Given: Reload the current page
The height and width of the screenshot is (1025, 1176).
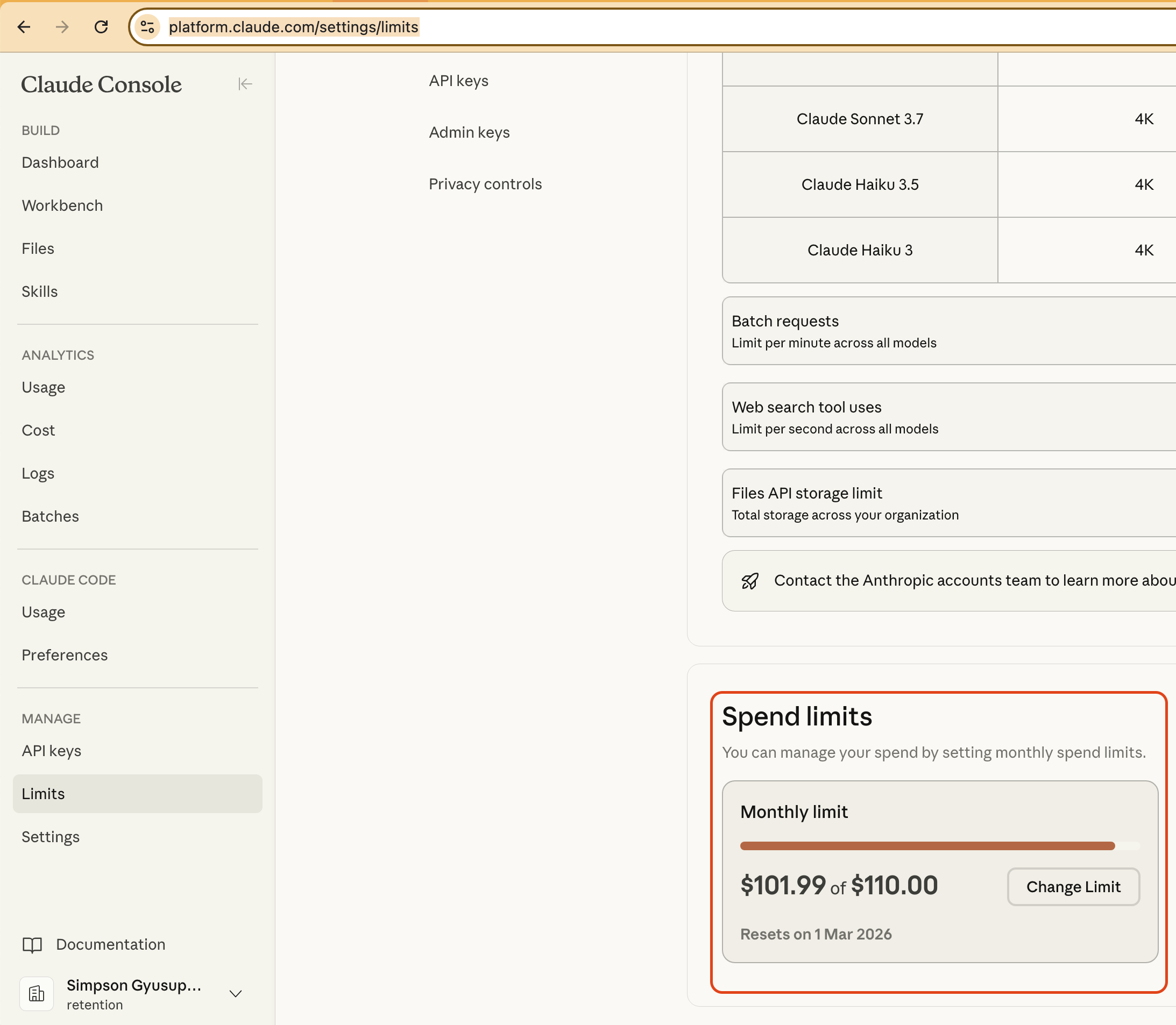Looking at the screenshot, I should pyautogui.click(x=101, y=27).
